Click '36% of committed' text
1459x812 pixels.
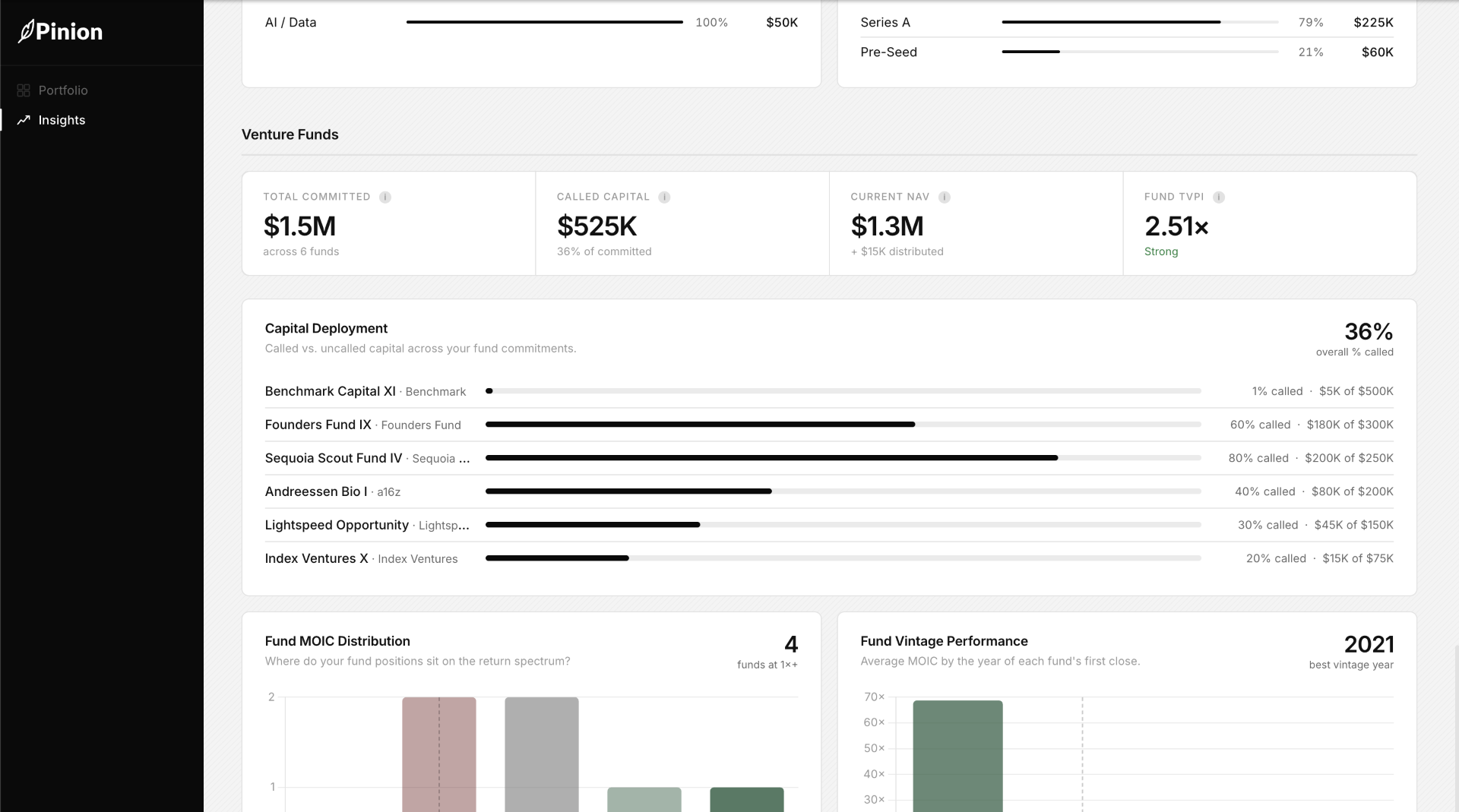pos(604,251)
